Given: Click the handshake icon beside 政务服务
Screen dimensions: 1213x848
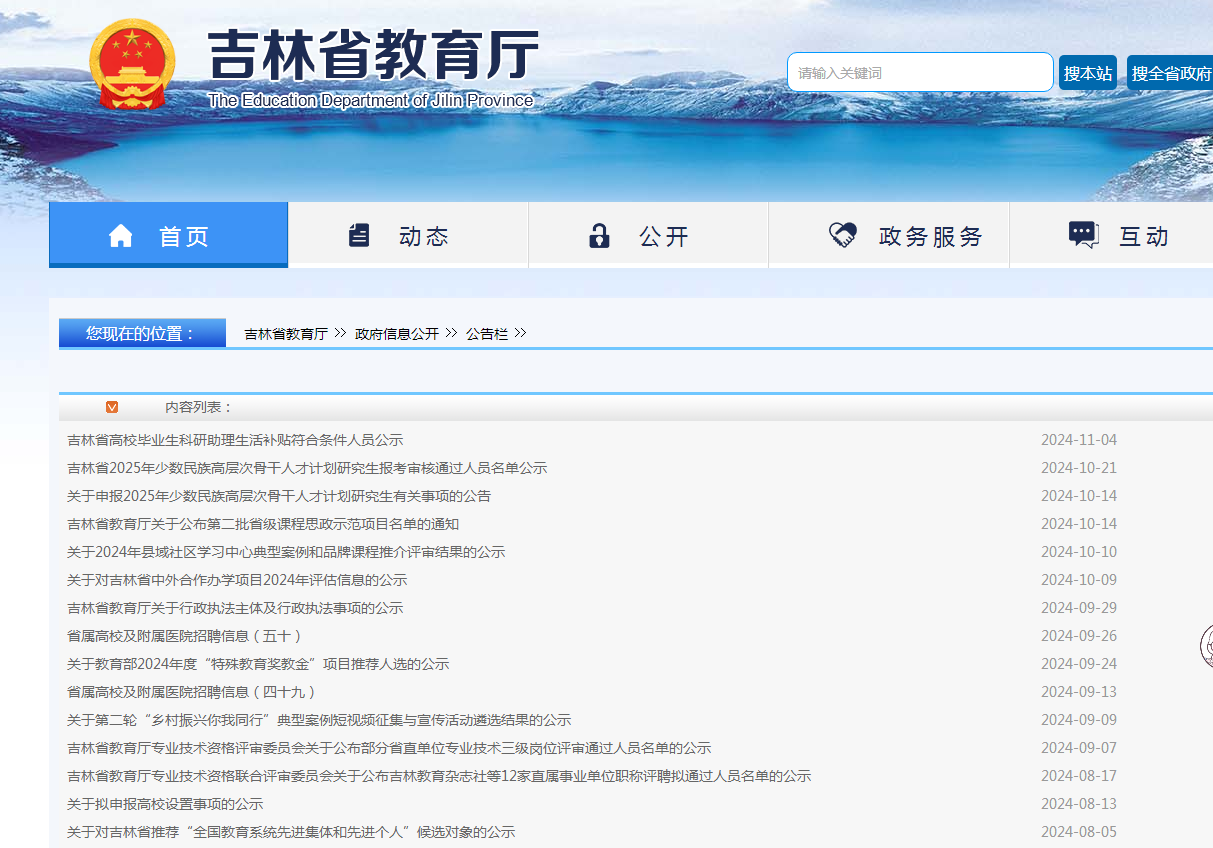Looking at the screenshot, I should pos(841,234).
